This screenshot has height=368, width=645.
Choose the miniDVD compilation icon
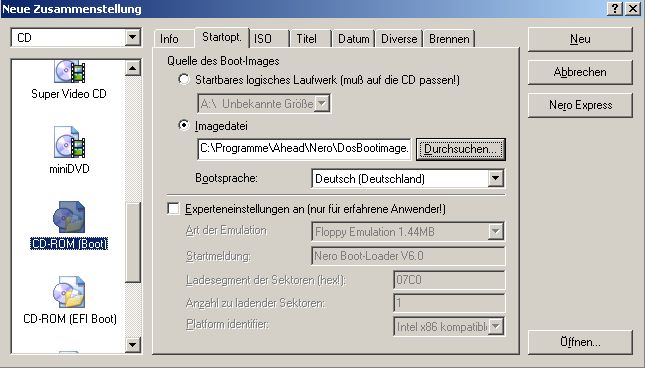69,142
